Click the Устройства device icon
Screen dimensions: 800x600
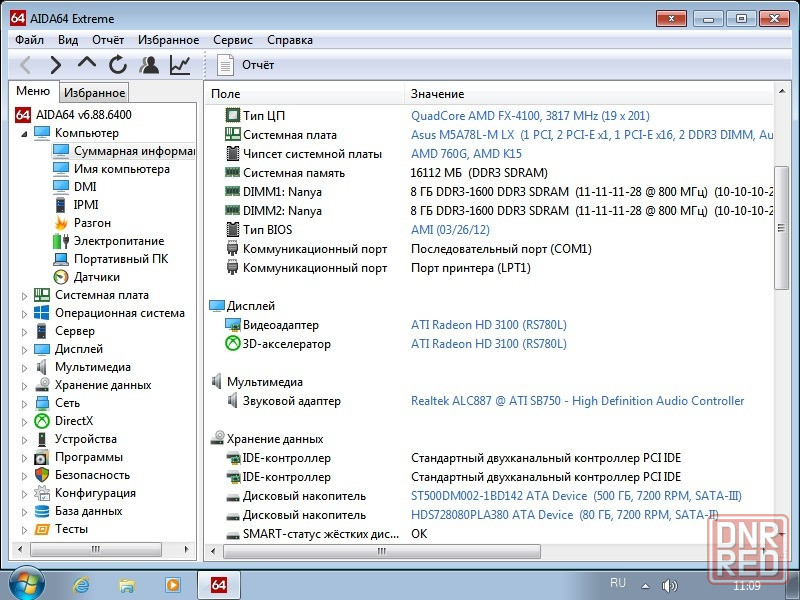42,439
